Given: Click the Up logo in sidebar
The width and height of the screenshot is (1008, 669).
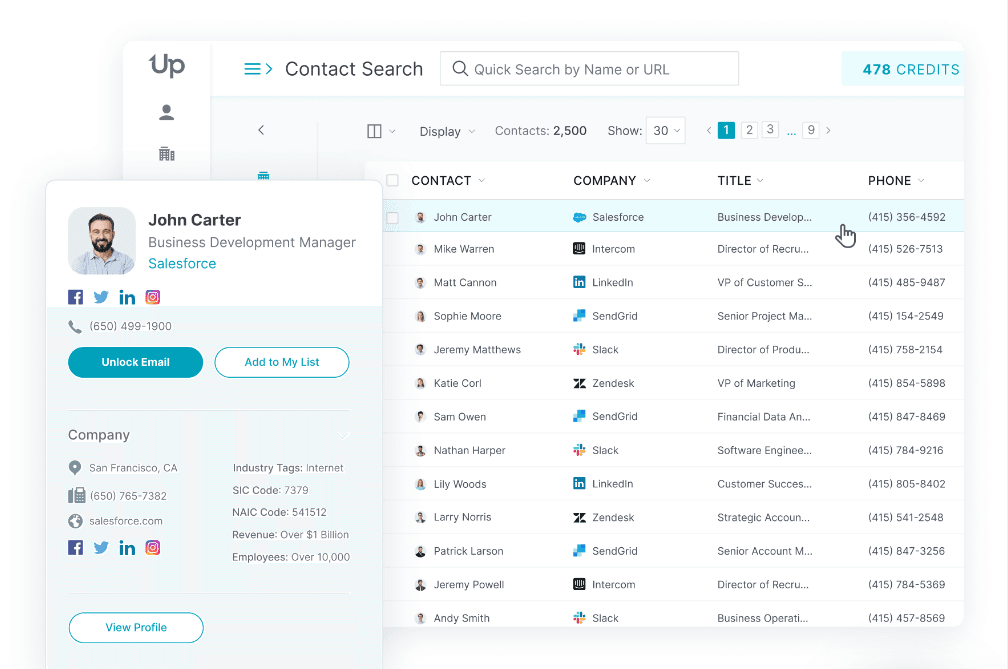Looking at the screenshot, I should pos(167,66).
